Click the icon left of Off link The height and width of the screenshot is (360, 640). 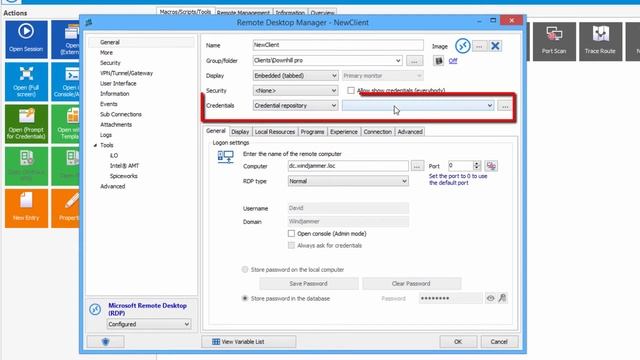pos(438,61)
